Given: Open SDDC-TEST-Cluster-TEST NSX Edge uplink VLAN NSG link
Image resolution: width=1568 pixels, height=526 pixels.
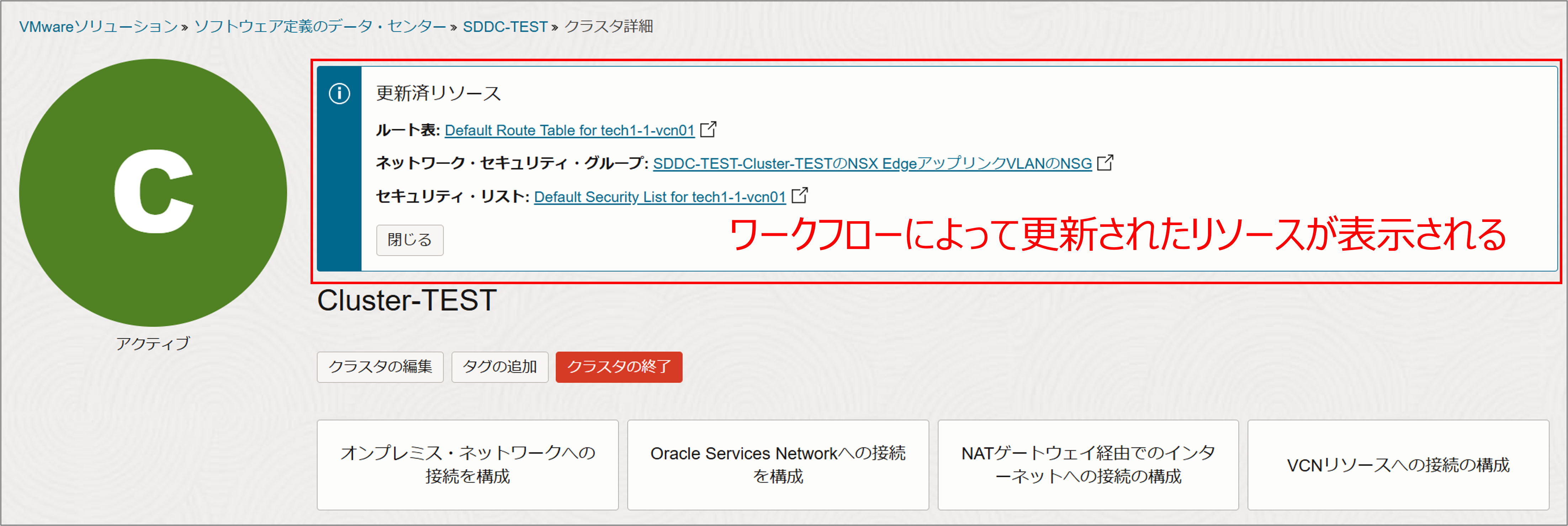Looking at the screenshot, I should [872, 163].
